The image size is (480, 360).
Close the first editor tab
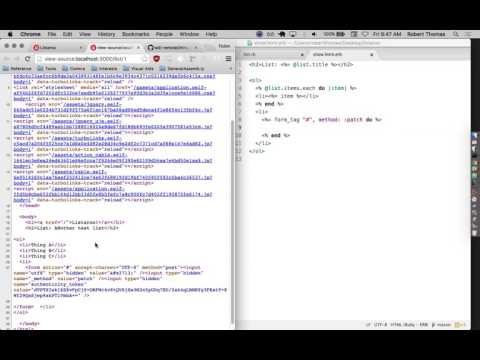tap(302, 54)
